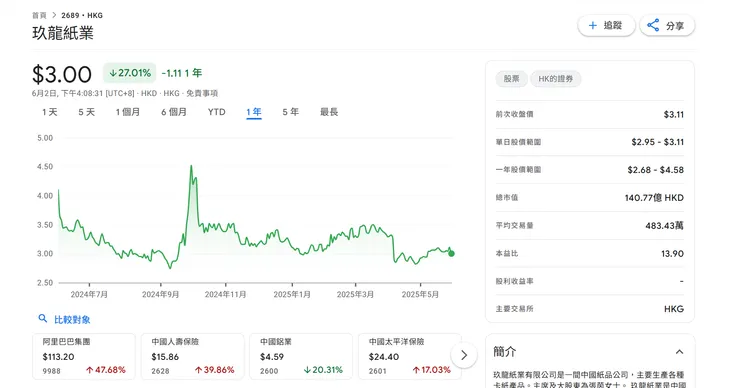Click the 前次收盤價 value $3.11
The height and width of the screenshot is (388, 740).
[x=673, y=114]
